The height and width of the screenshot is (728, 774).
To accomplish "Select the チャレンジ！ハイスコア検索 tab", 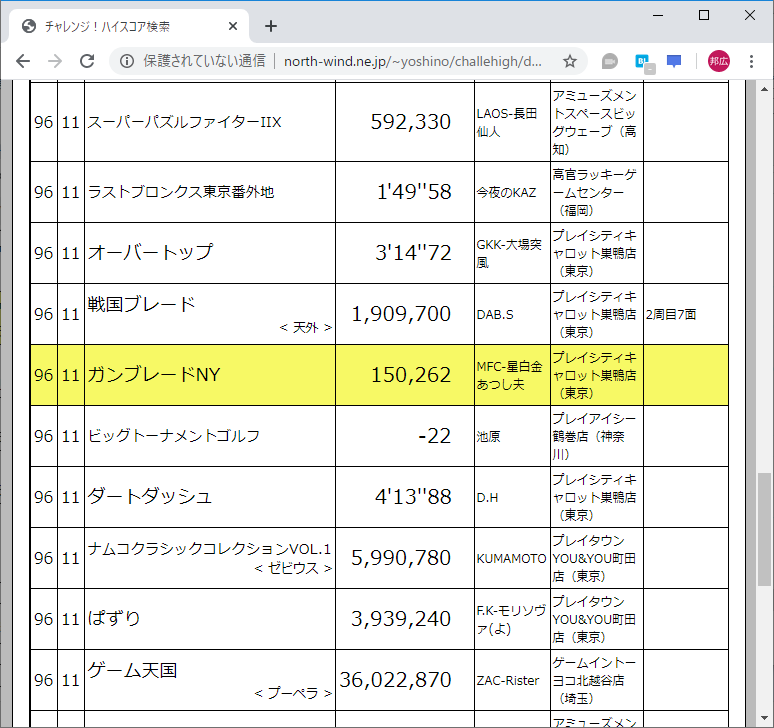I will coord(128,26).
